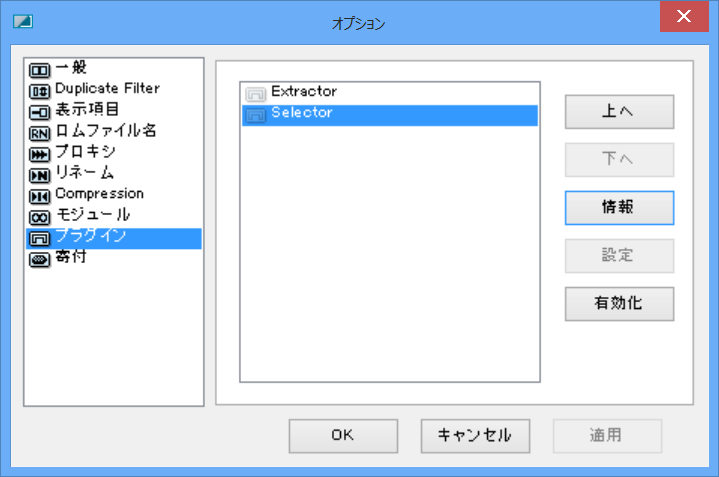This screenshot has height=477, width=719.
Task: Enable the plugin with 有効化
Action: [619, 304]
